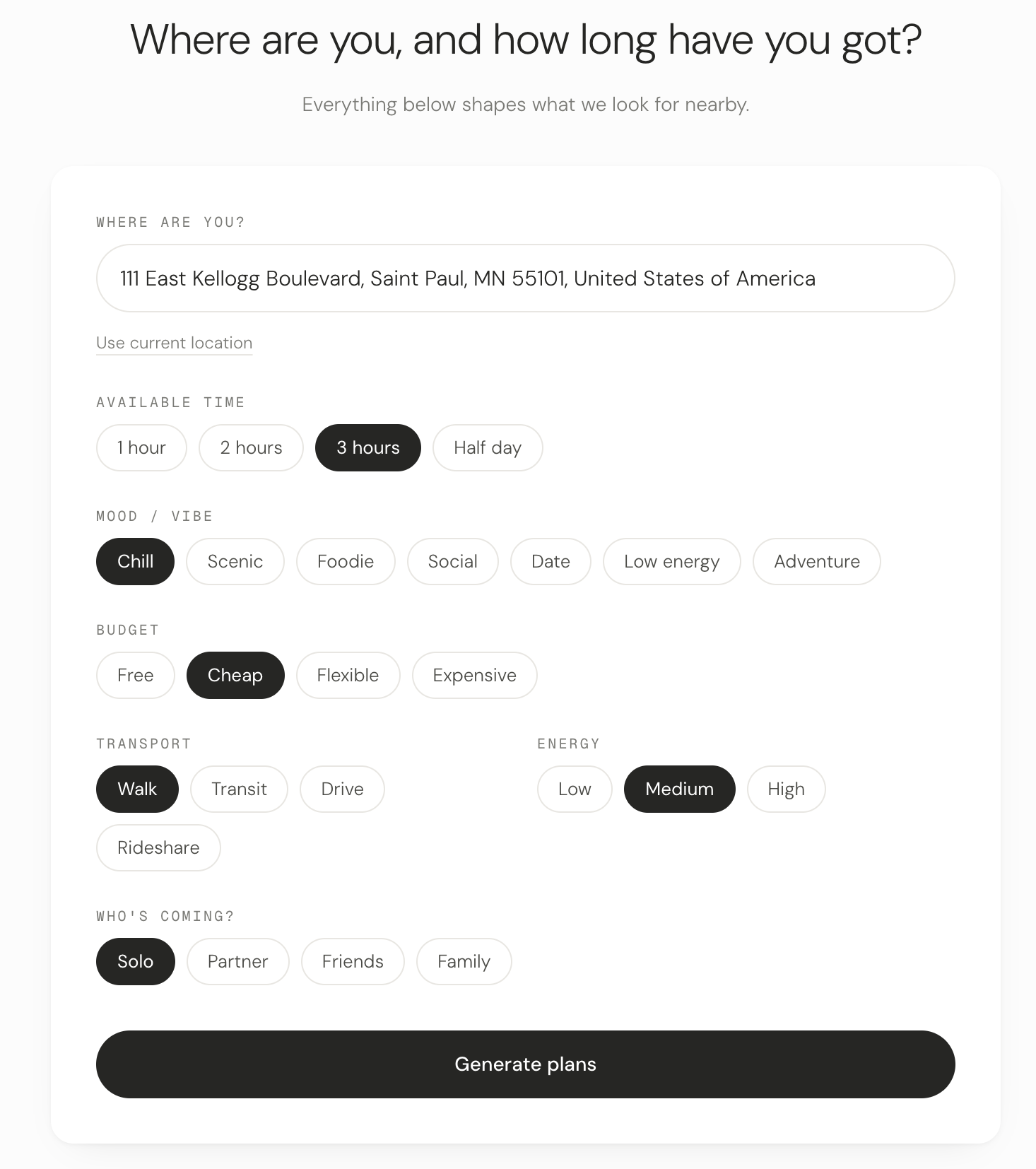The width and height of the screenshot is (1036, 1169).
Task: Select Family as company
Action: click(x=464, y=961)
